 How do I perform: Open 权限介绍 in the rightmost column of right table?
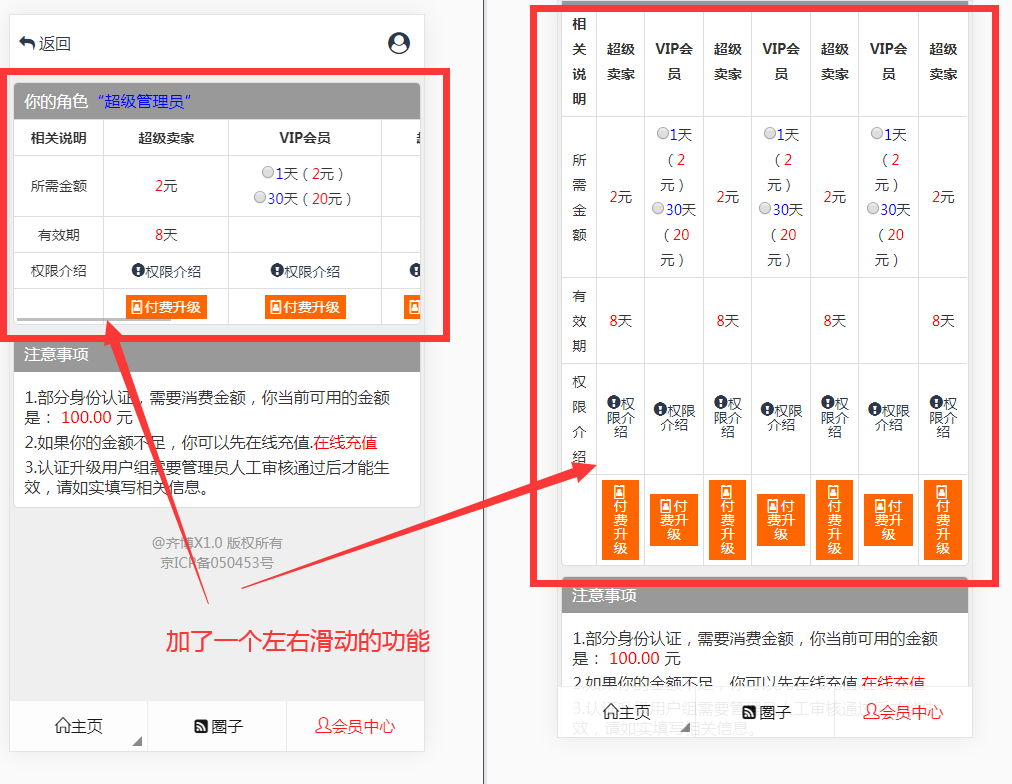tap(936, 402)
